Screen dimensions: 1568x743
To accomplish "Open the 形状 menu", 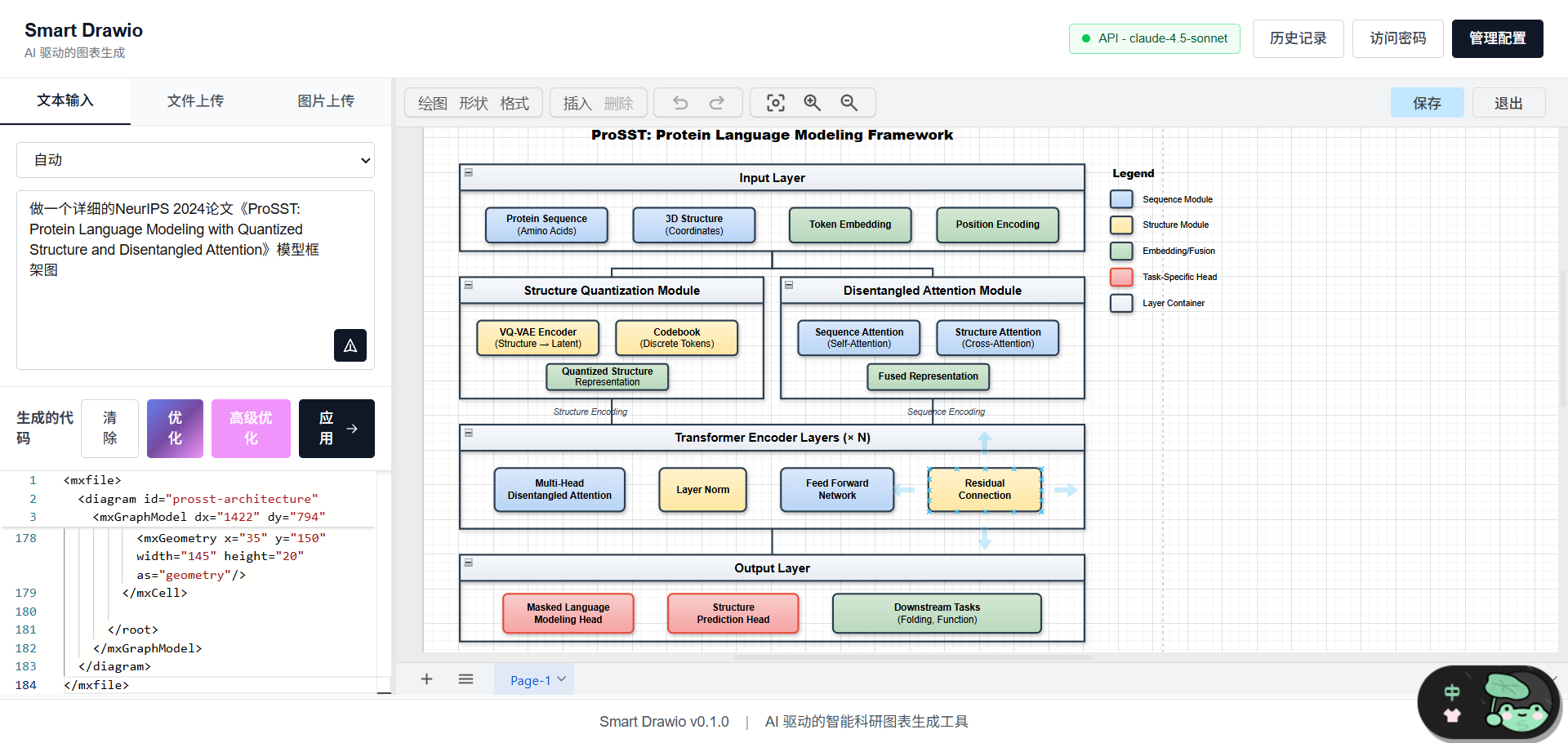I will (x=474, y=104).
